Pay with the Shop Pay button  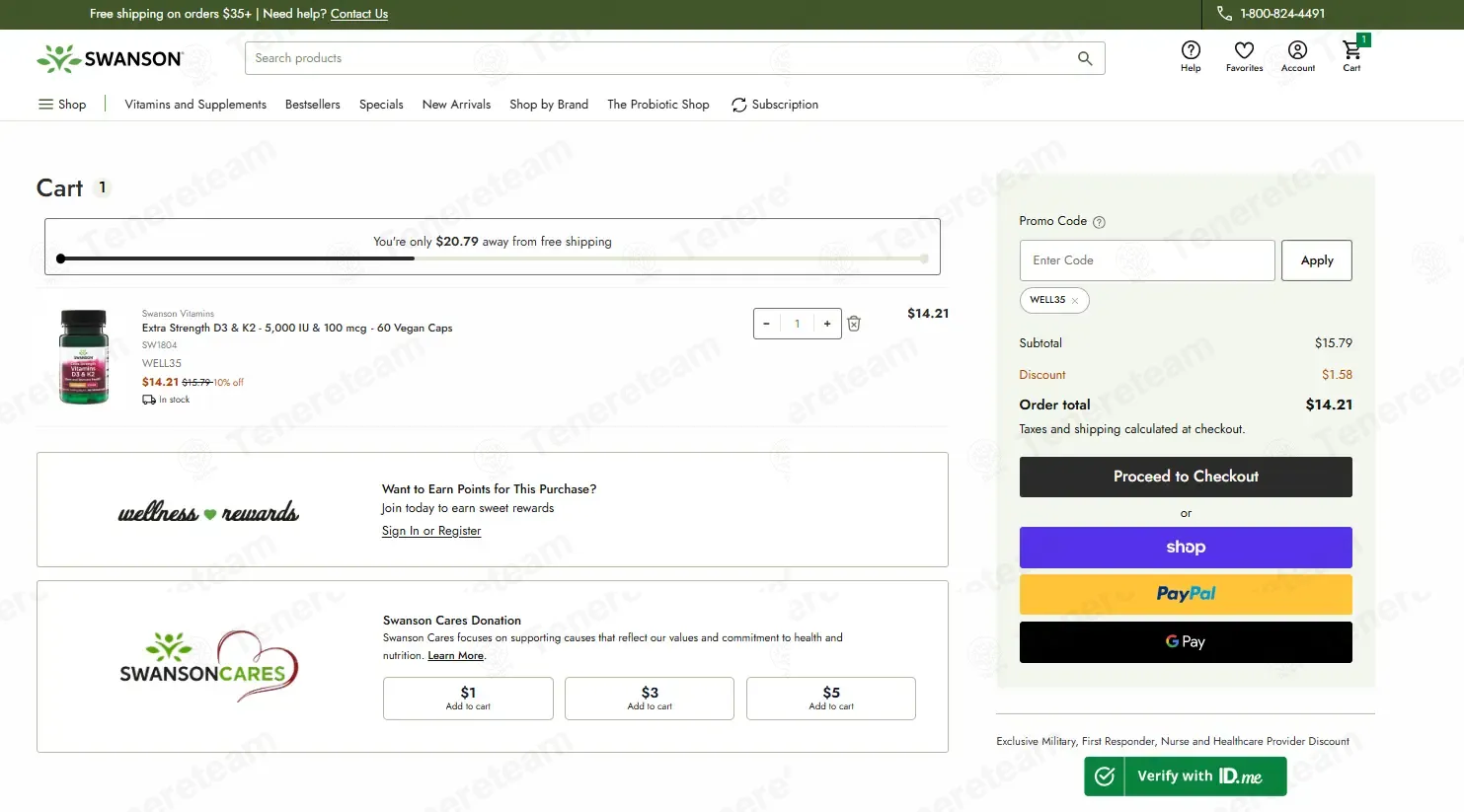coord(1186,548)
